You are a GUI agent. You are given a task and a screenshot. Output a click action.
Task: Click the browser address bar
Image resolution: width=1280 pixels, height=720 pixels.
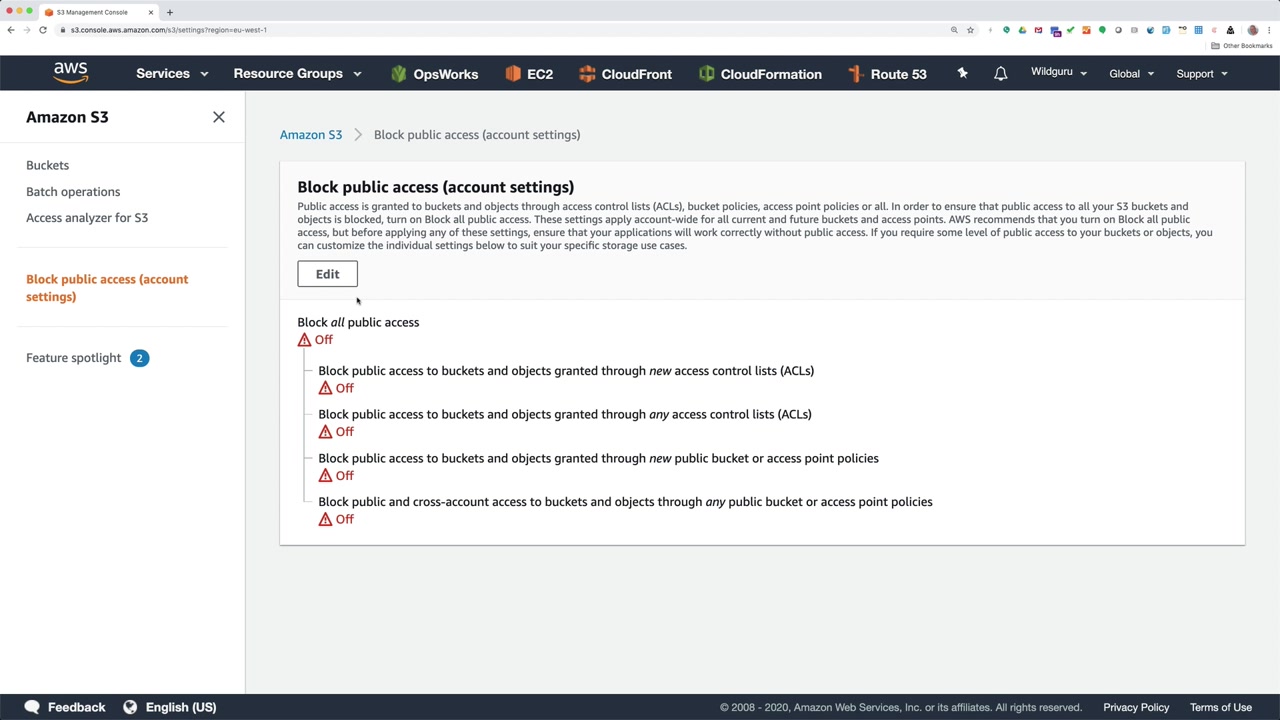[x=500, y=30]
